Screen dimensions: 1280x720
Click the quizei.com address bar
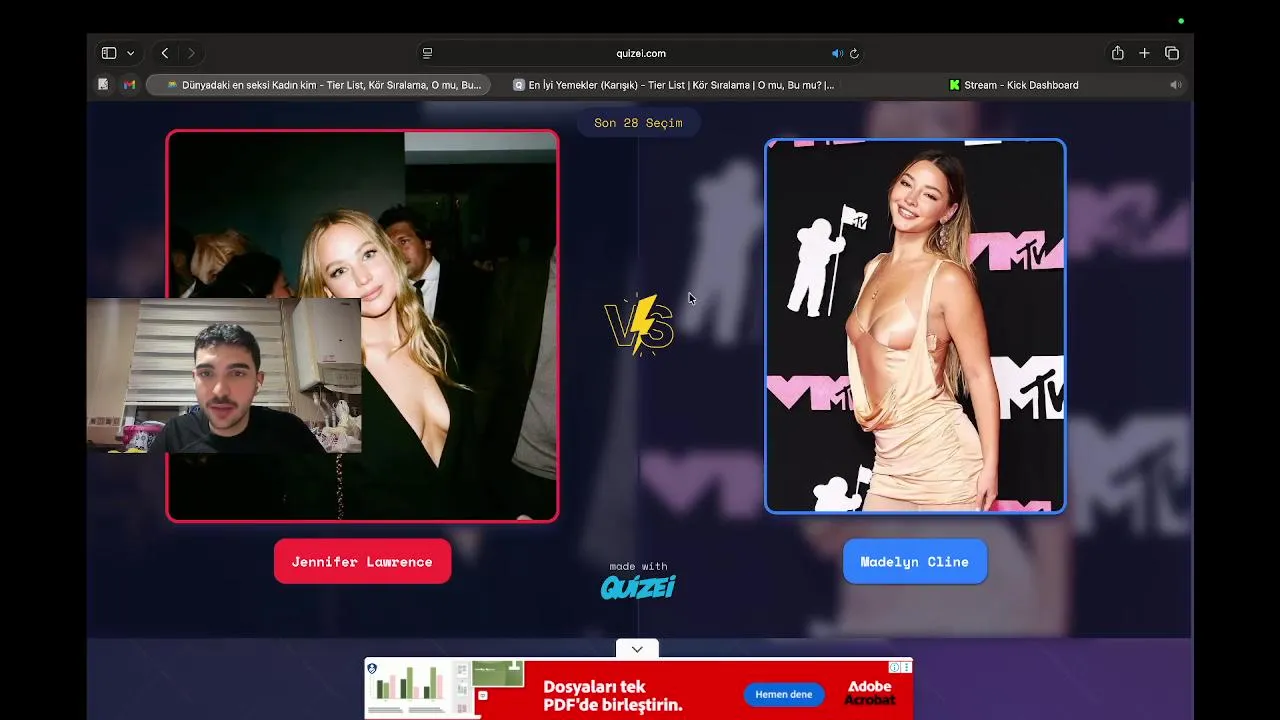point(641,53)
